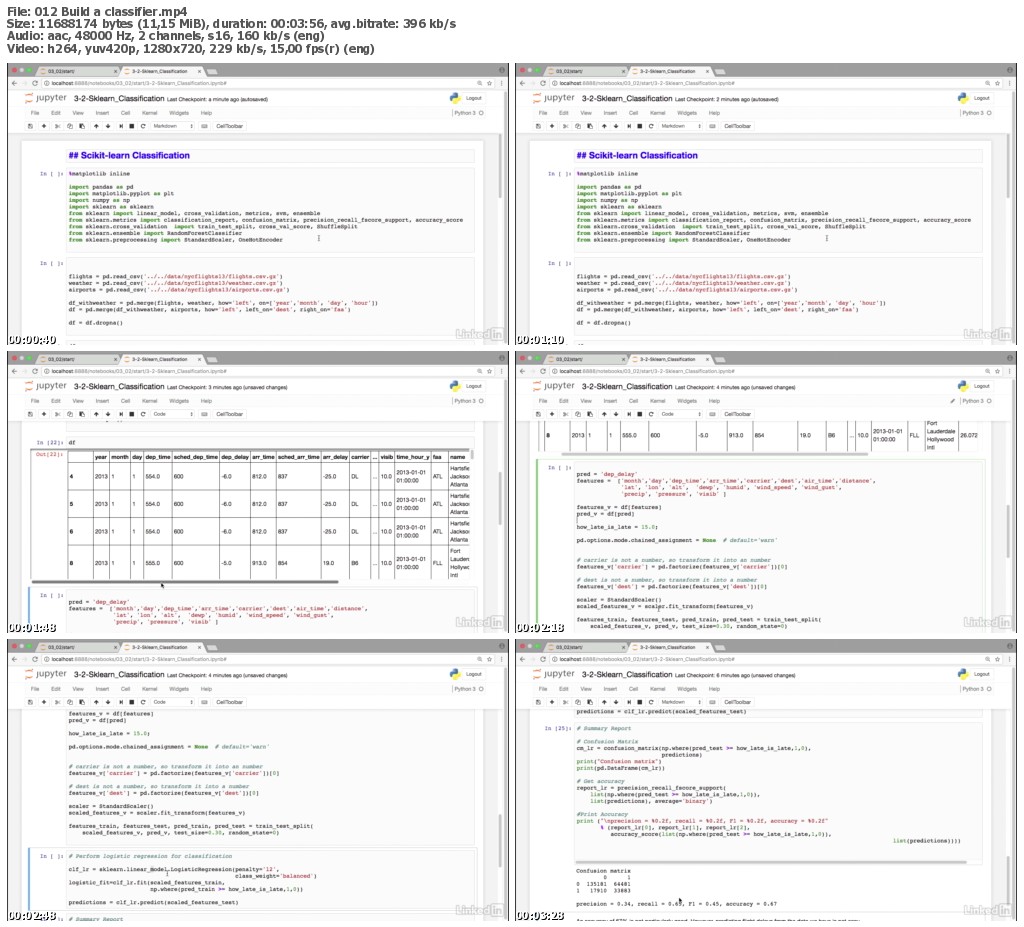This screenshot has width=1024, height=927.
Task: Click '## Scikit-learn Classification' heading in 00:01:10 frame
Action: (x=637, y=155)
